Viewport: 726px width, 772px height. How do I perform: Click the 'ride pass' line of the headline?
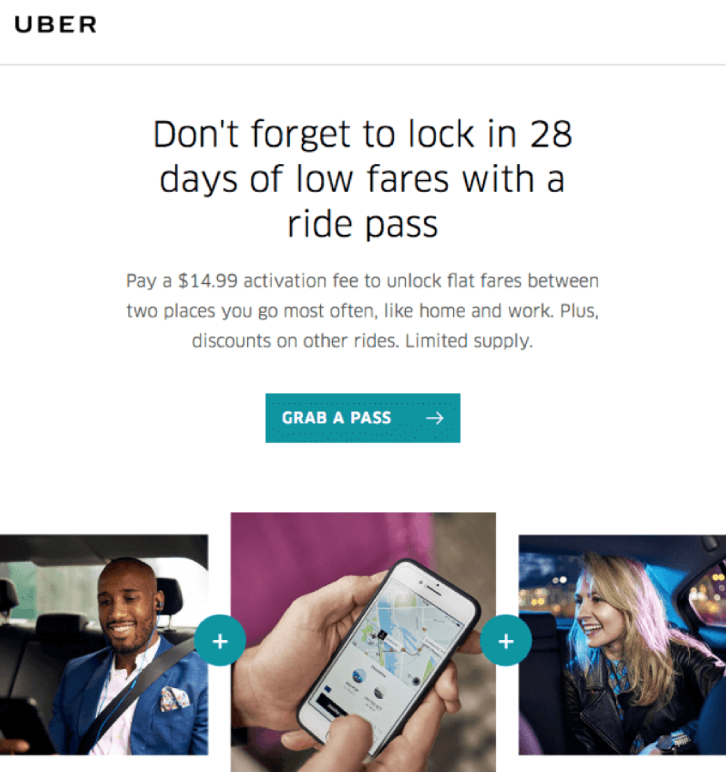coord(363,225)
